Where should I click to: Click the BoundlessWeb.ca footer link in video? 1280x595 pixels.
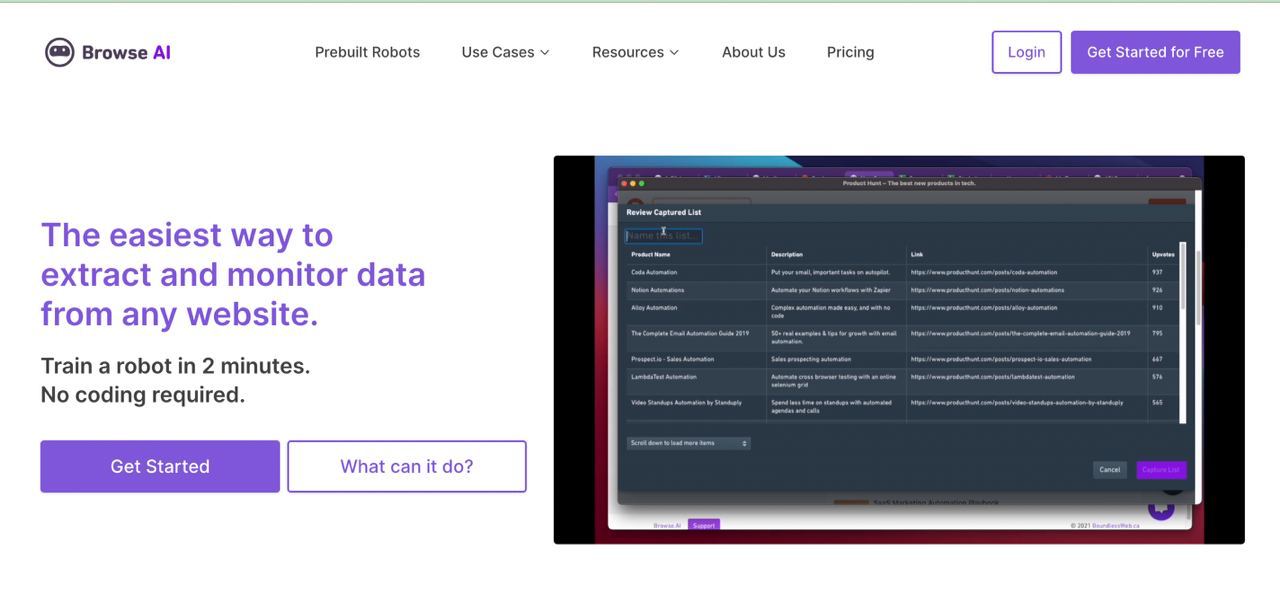click(1115, 525)
